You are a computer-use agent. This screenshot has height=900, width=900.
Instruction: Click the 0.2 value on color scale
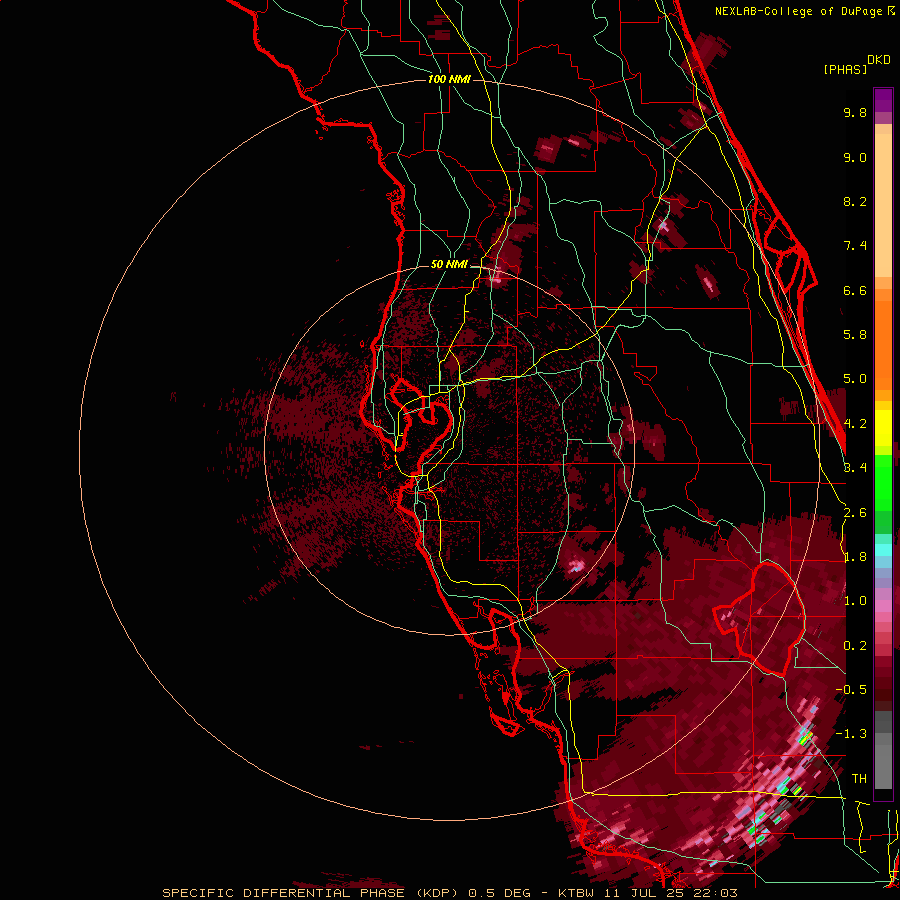tap(855, 646)
